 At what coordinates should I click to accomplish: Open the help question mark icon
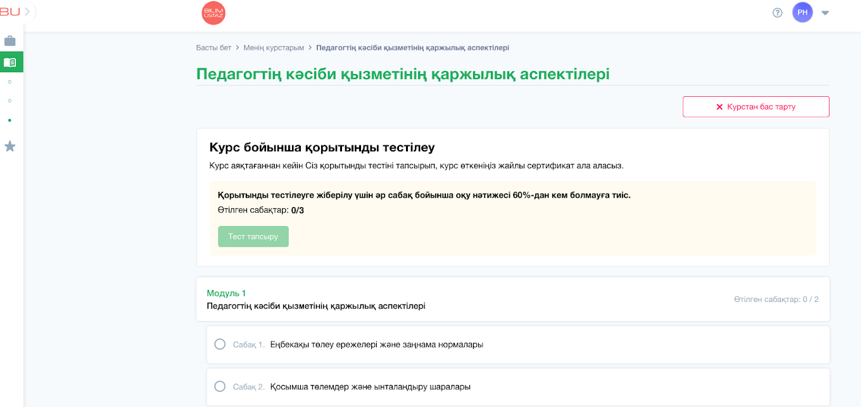777,13
